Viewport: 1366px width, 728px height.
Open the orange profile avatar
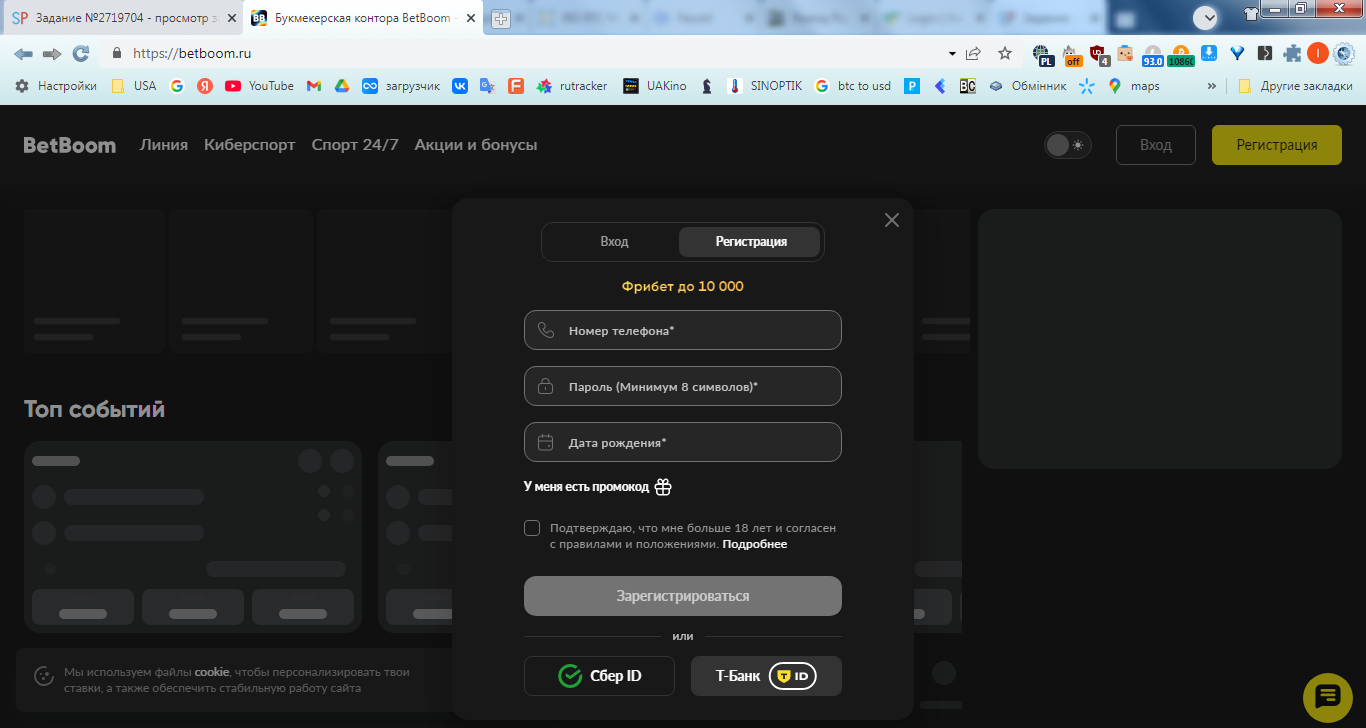[1318, 53]
